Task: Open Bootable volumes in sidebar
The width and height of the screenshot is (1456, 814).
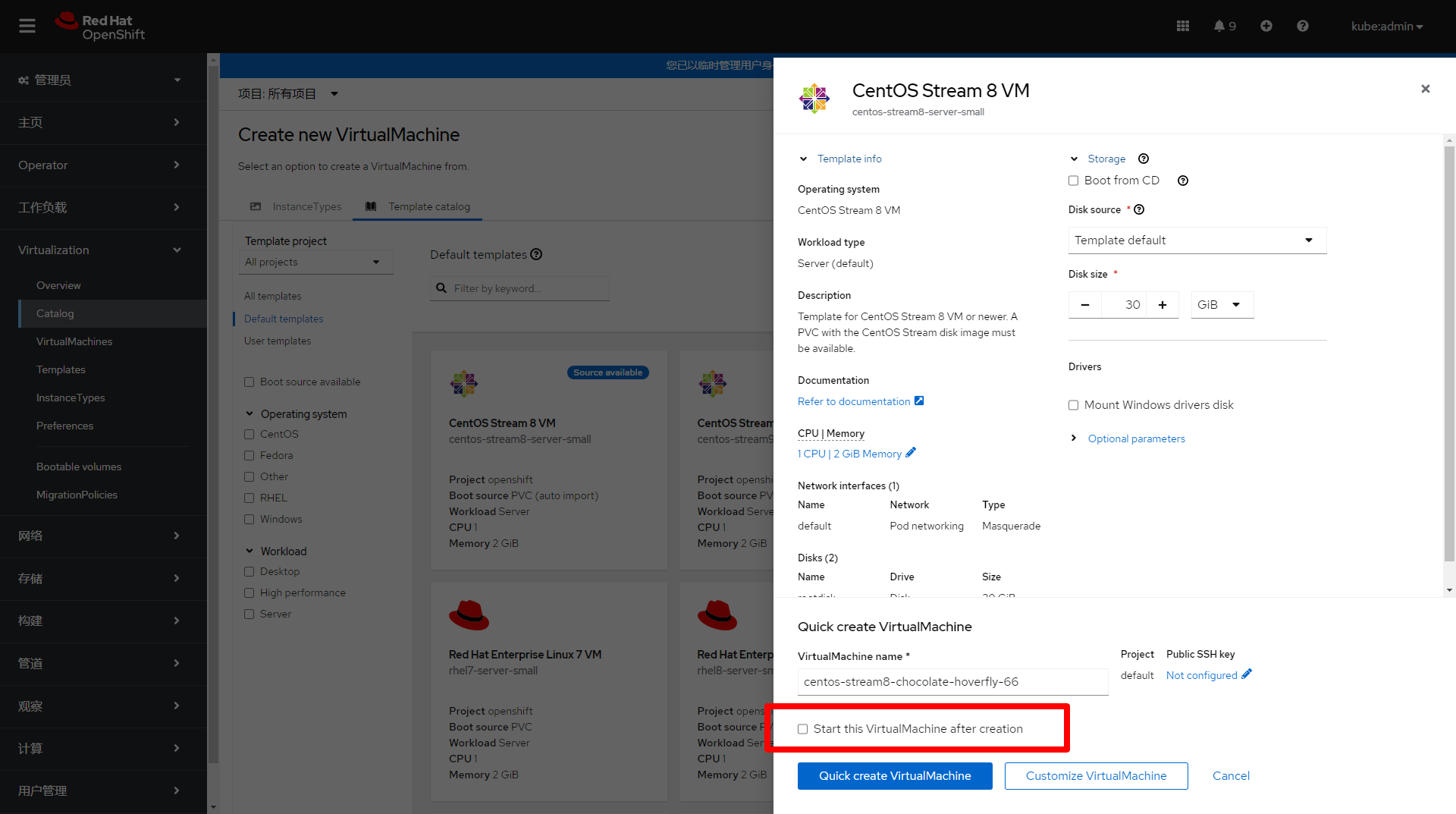Action: (79, 467)
